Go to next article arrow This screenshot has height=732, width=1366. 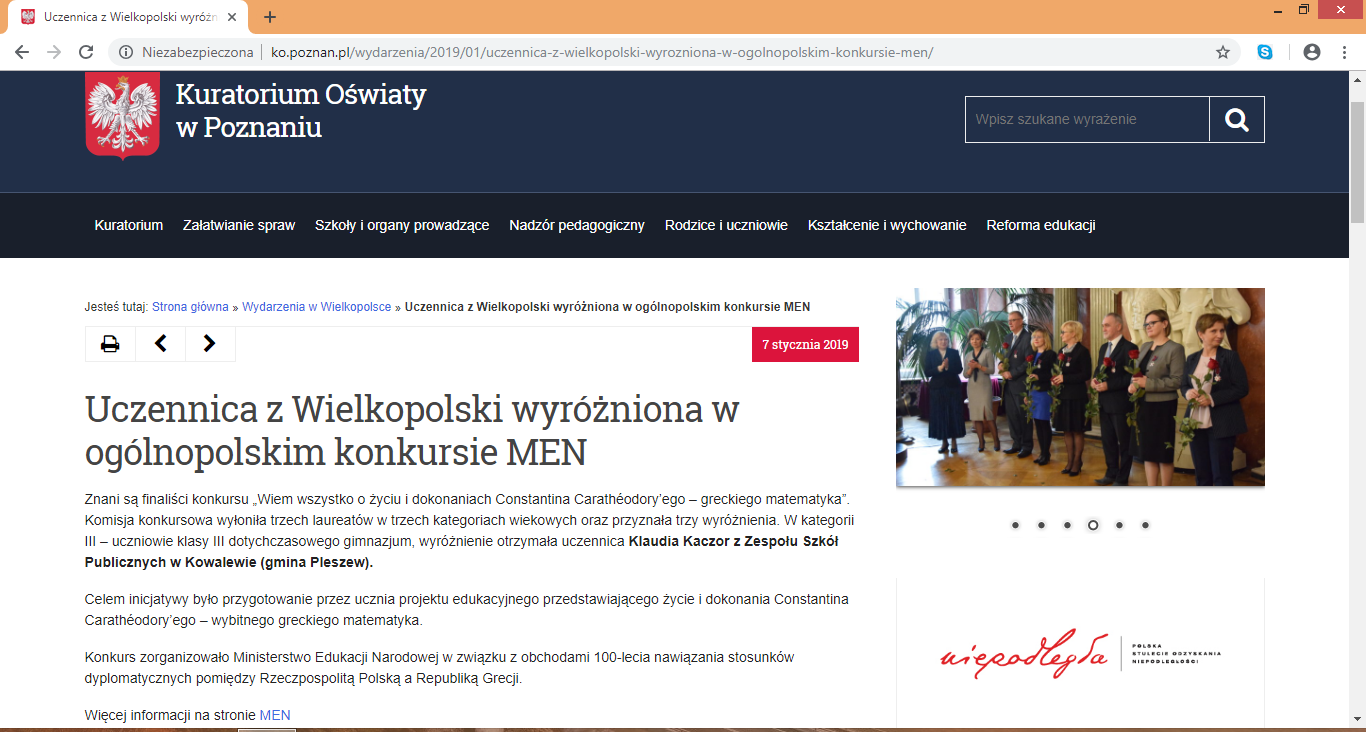[x=210, y=344]
